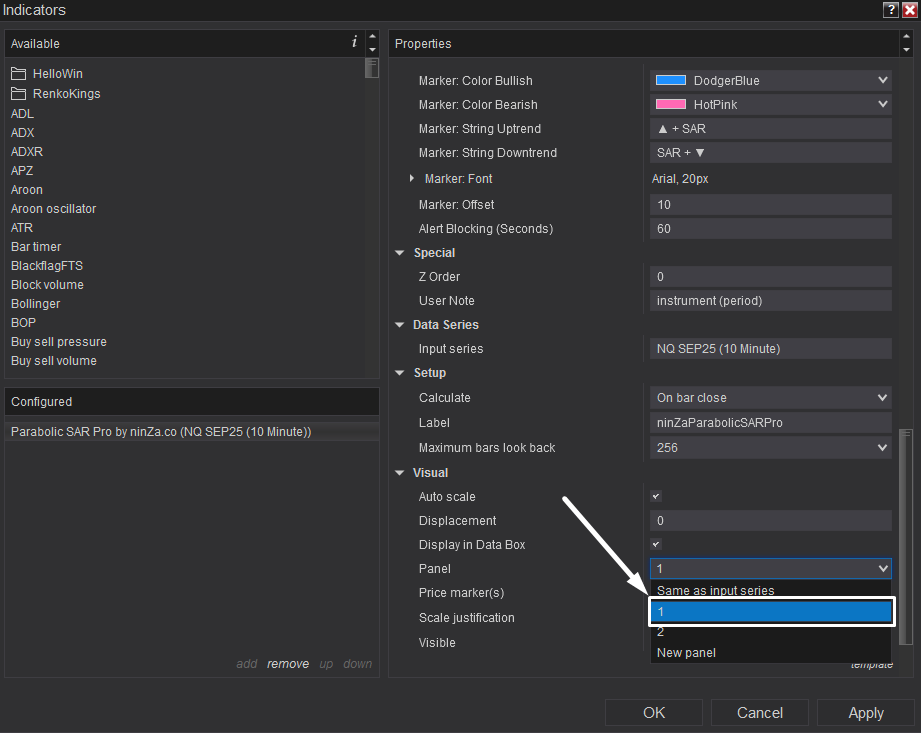921x733 pixels.
Task: Click the up link
Action: point(326,664)
